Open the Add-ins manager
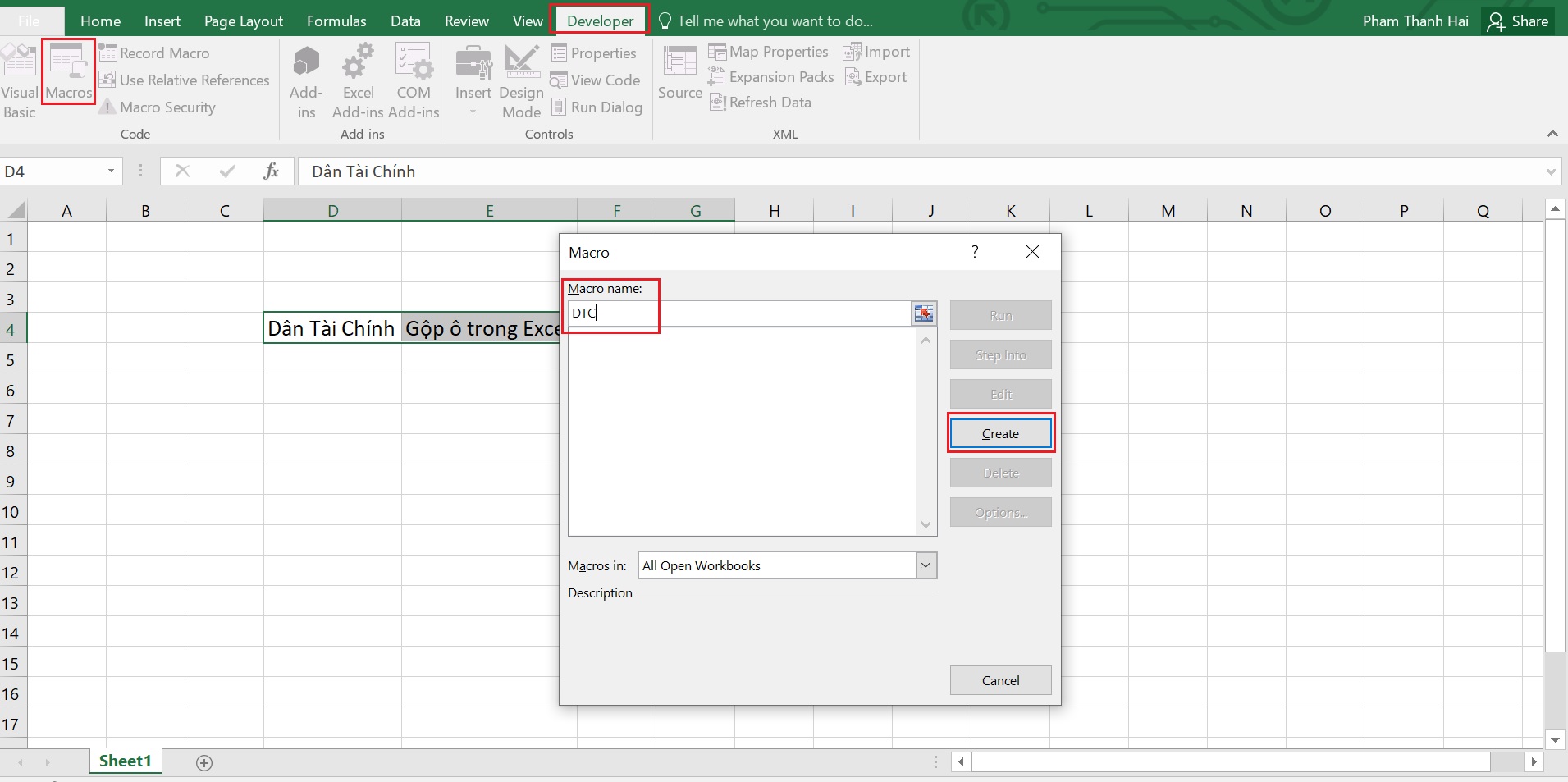 [x=306, y=81]
